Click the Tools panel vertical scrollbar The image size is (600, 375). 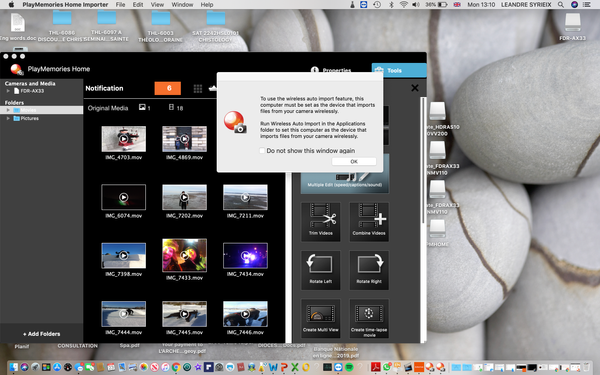423,161
